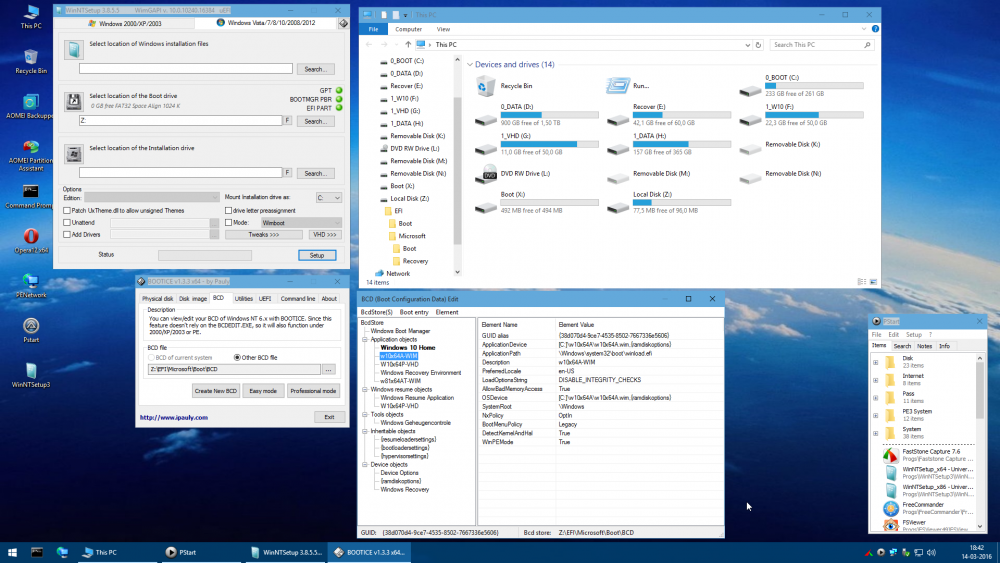Click Explorer up-arrow navigation button
Viewport: 1000px width, 563px height.
pos(408,45)
